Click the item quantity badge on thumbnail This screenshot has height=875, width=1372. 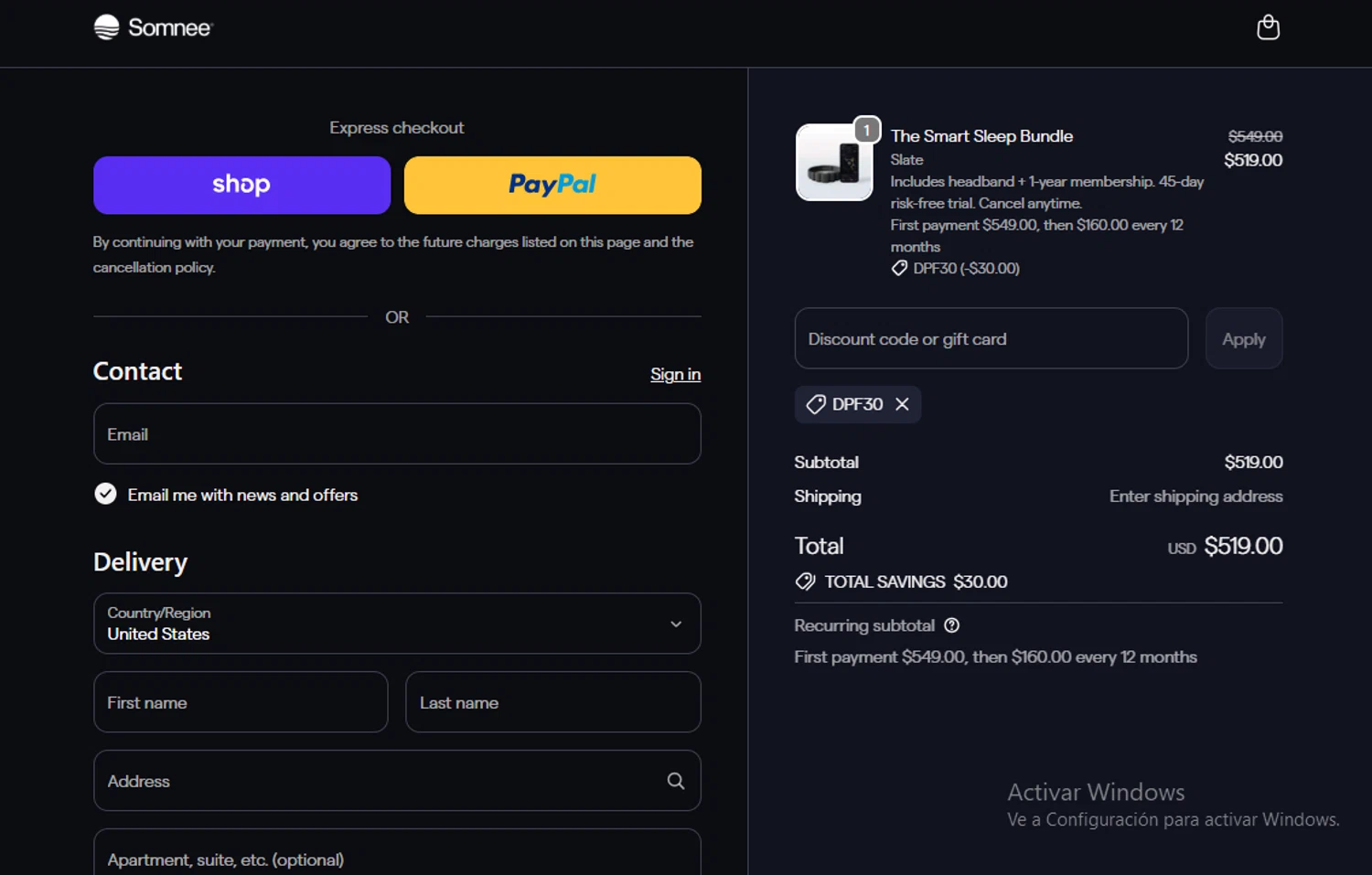[x=866, y=130]
